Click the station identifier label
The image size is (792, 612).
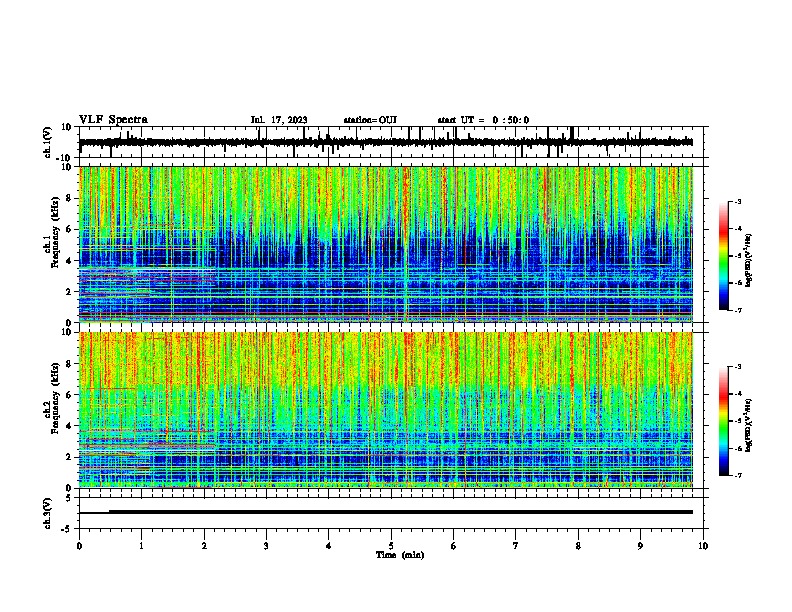tap(370, 120)
